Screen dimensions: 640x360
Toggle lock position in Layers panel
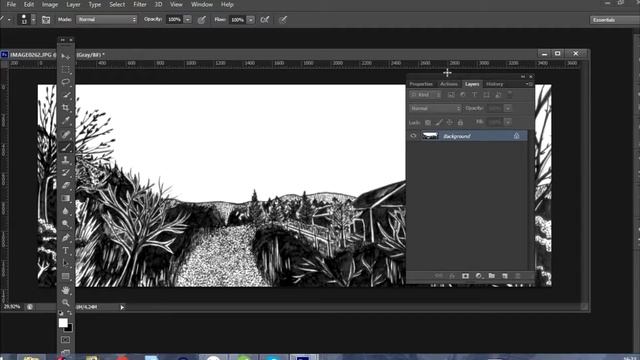[449, 122]
